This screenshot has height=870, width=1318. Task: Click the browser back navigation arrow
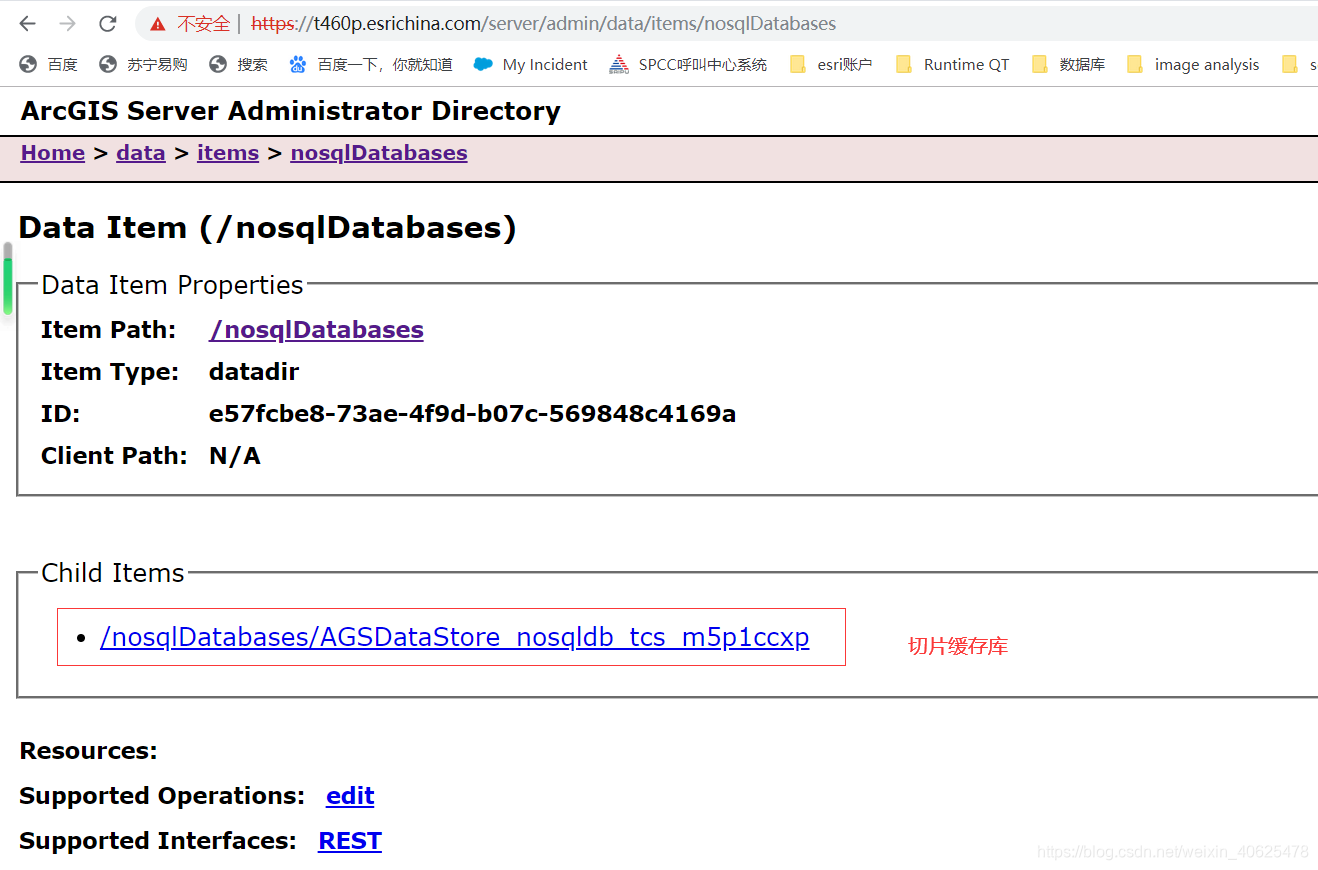pos(27,23)
